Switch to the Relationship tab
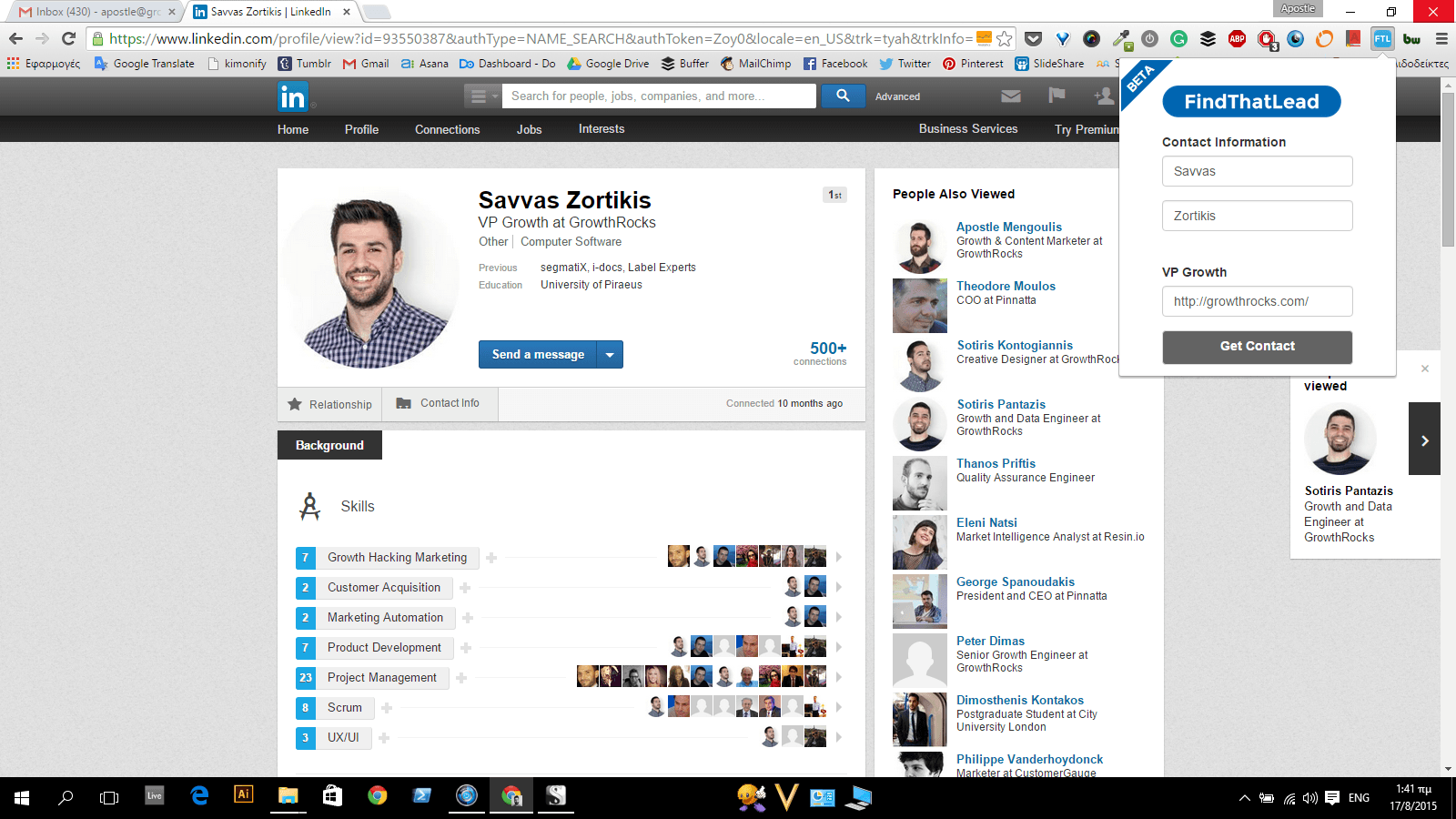This screenshot has height=819, width=1456. point(329,404)
